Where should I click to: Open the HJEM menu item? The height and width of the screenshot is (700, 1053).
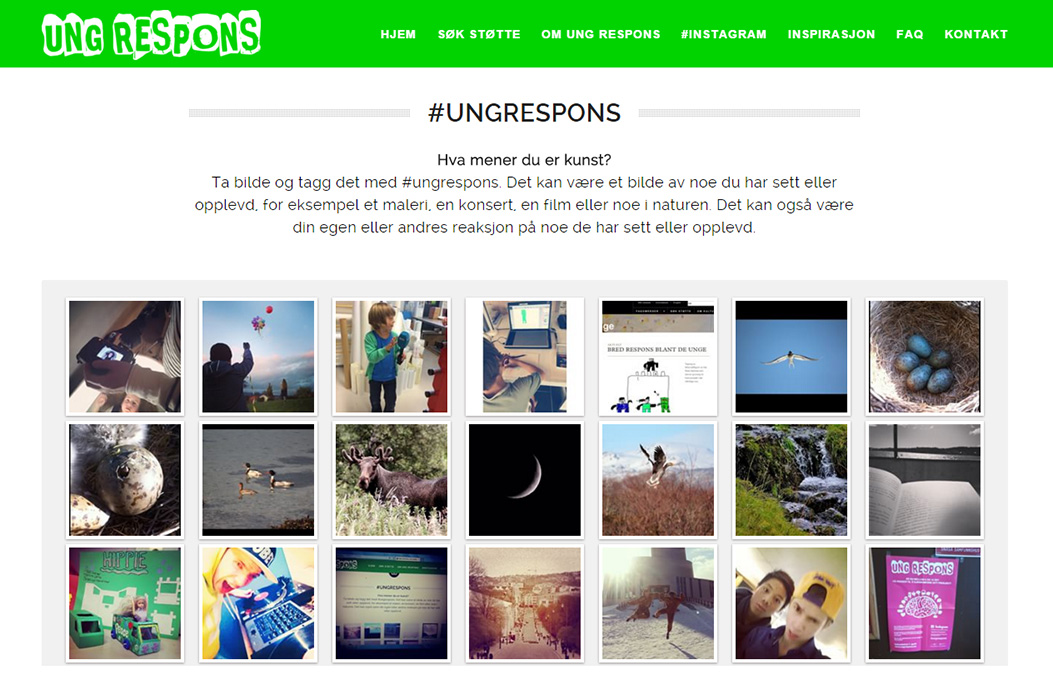pyautogui.click(x=398, y=34)
